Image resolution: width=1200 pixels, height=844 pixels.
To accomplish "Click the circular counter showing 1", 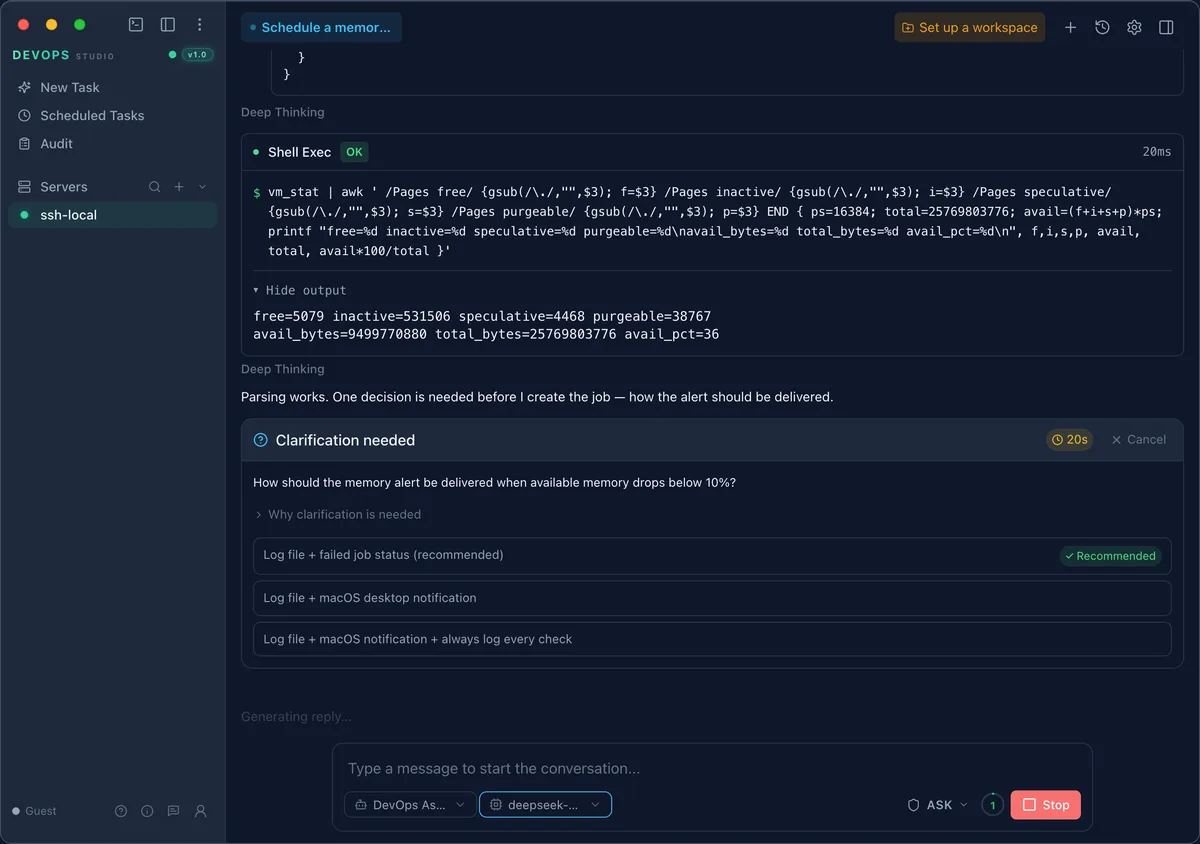I will [x=992, y=805].
